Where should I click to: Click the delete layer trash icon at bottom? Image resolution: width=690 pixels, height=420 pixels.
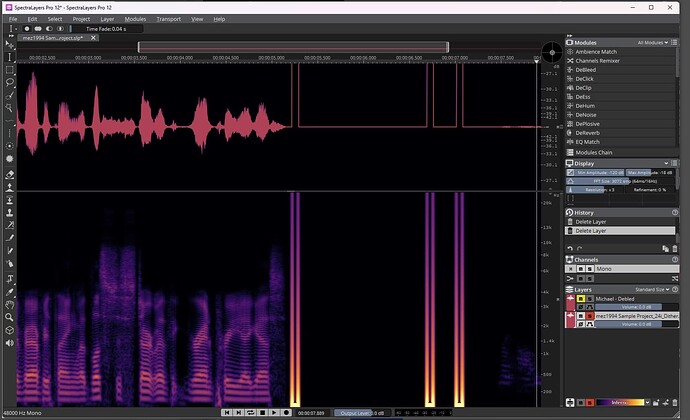tap(675, 402)
